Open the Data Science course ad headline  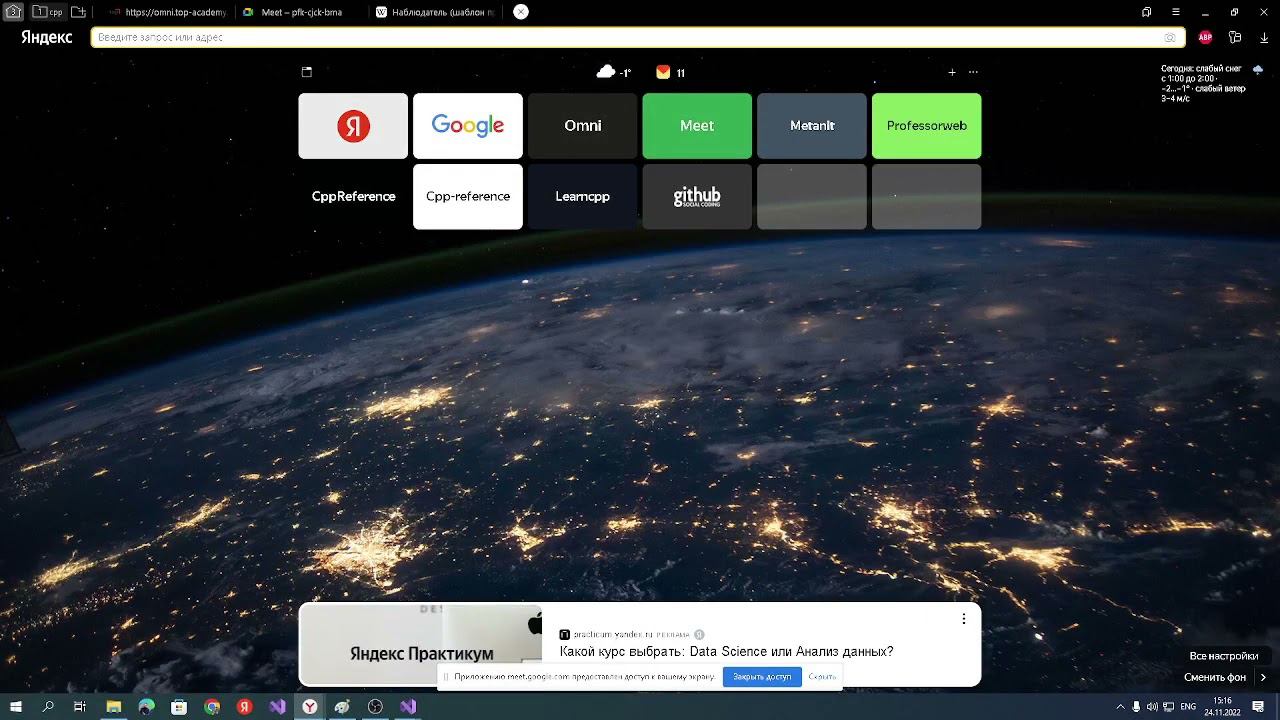click(x=726, y=652)
